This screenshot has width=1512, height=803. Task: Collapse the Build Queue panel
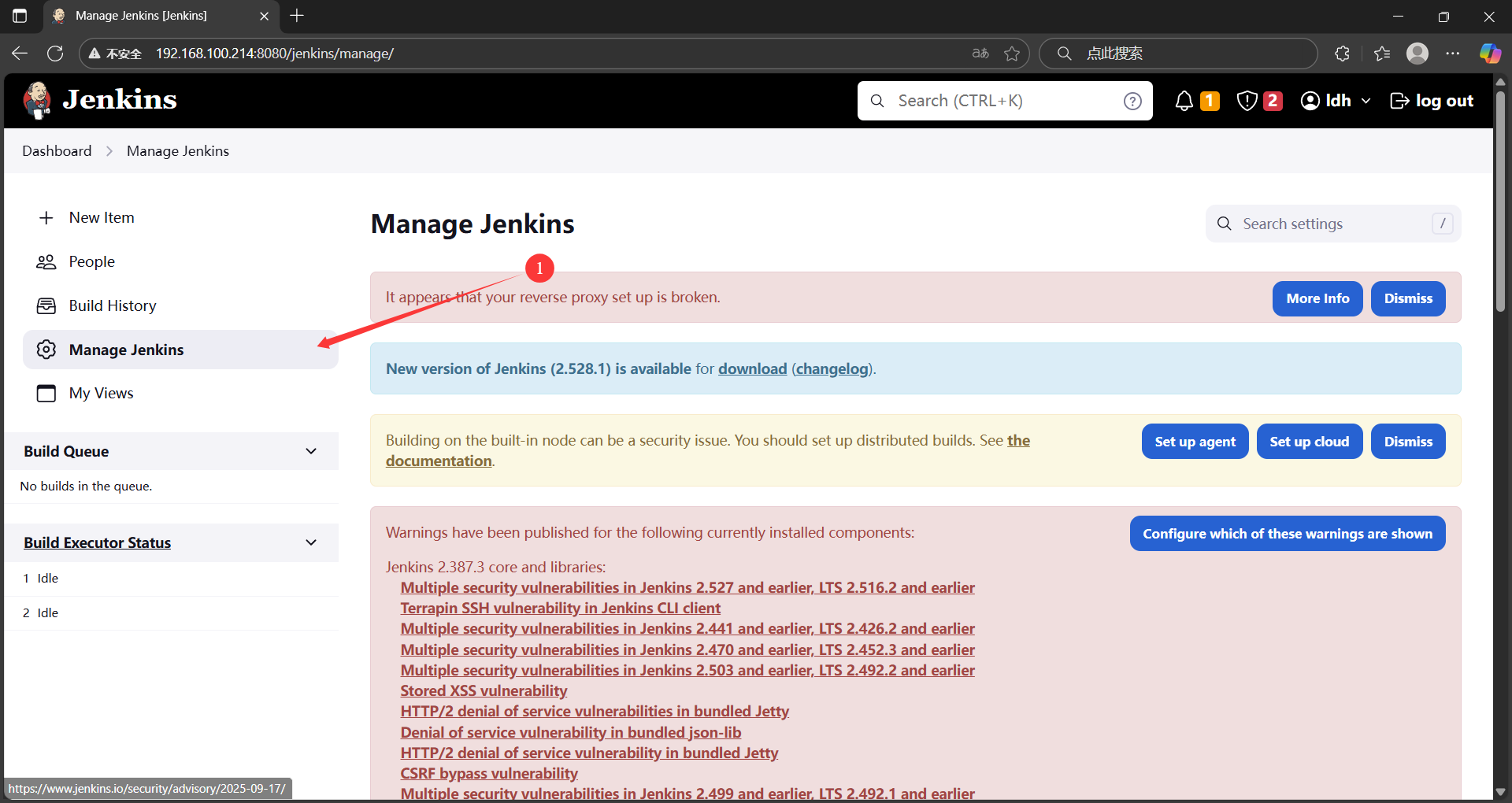tap(311, 451)
